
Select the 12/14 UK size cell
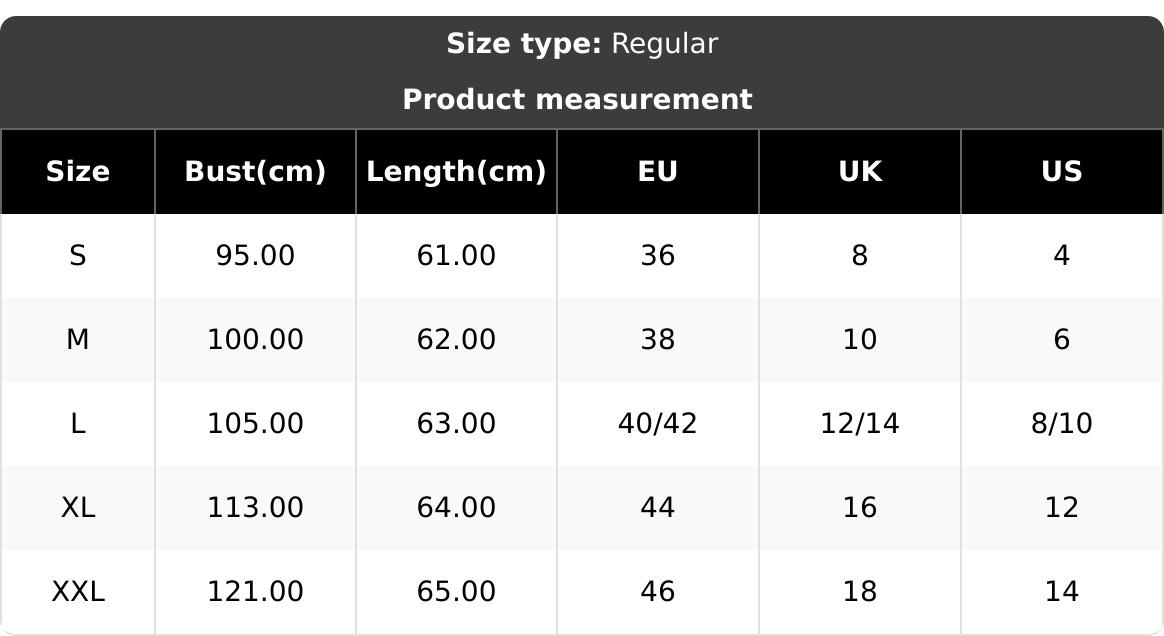(860, 424)
